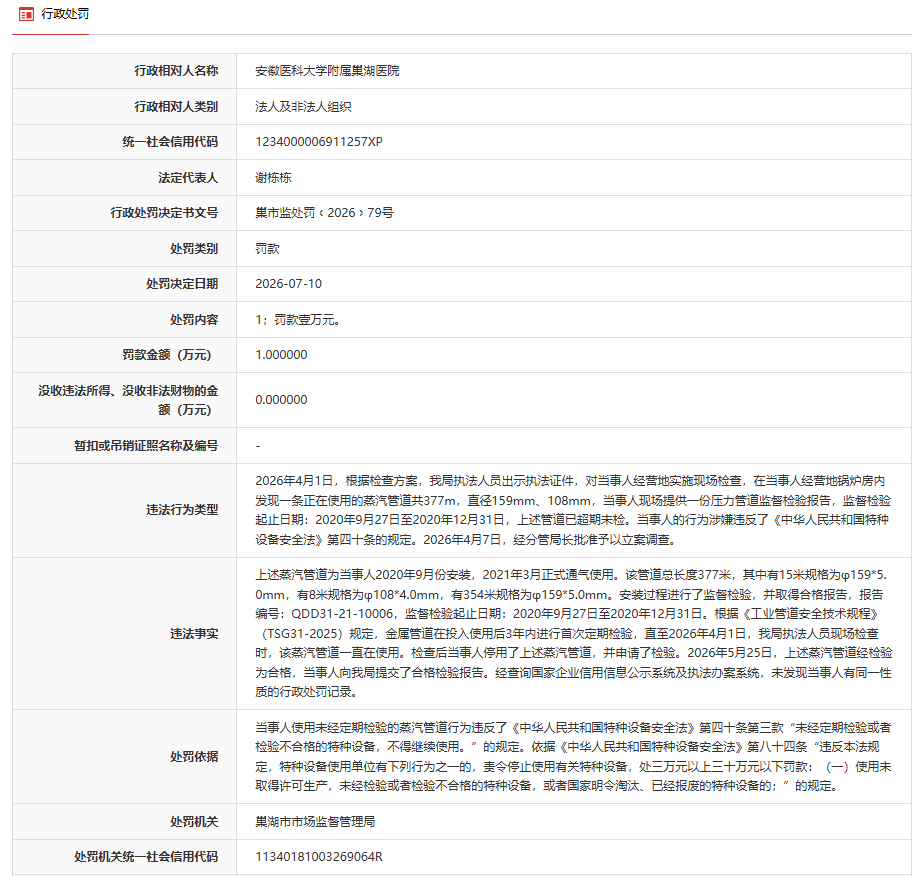The height and width of the screenshot is (876, 917).
Task: Click the 处罚机关 label
Action: point(194,822)
